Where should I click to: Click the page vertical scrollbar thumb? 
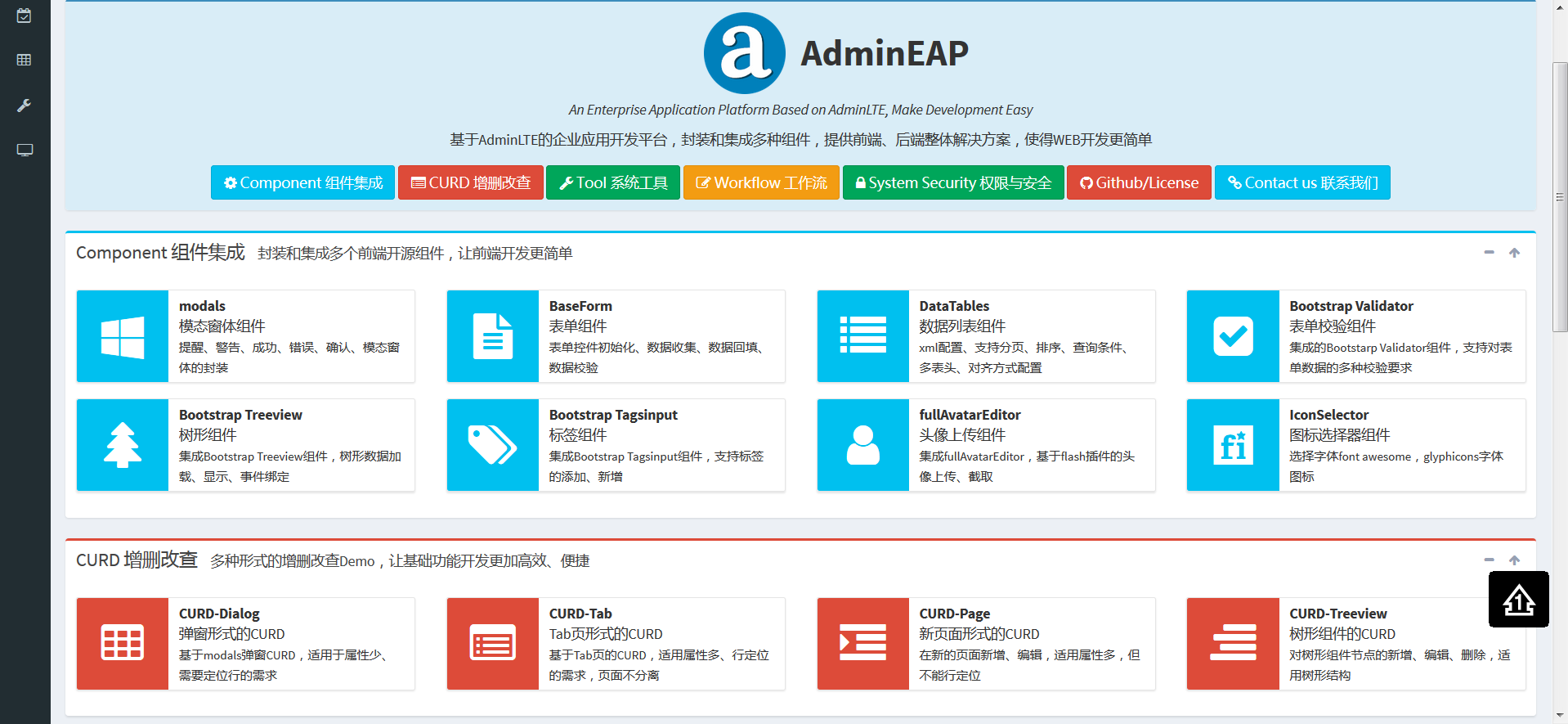tap(1560, 196)
